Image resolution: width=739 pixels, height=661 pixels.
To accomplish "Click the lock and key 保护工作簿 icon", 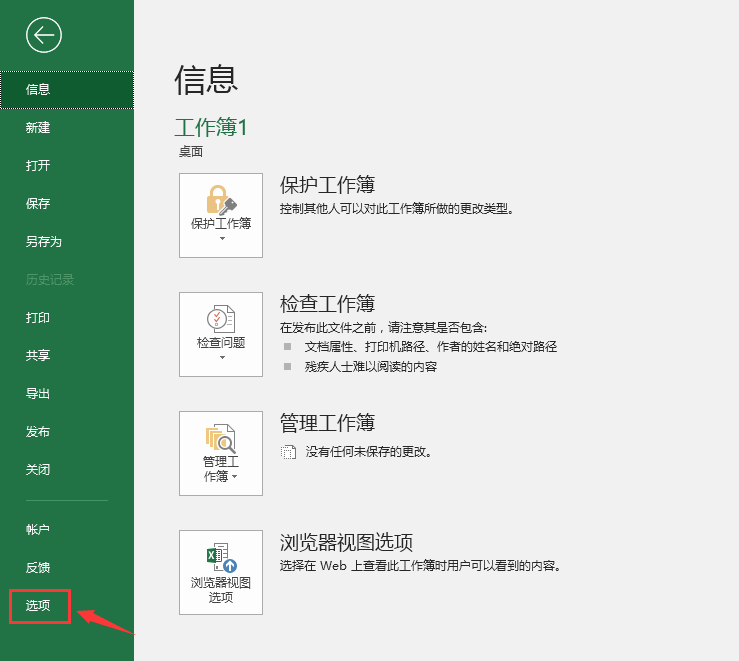I will click(221, 200).
